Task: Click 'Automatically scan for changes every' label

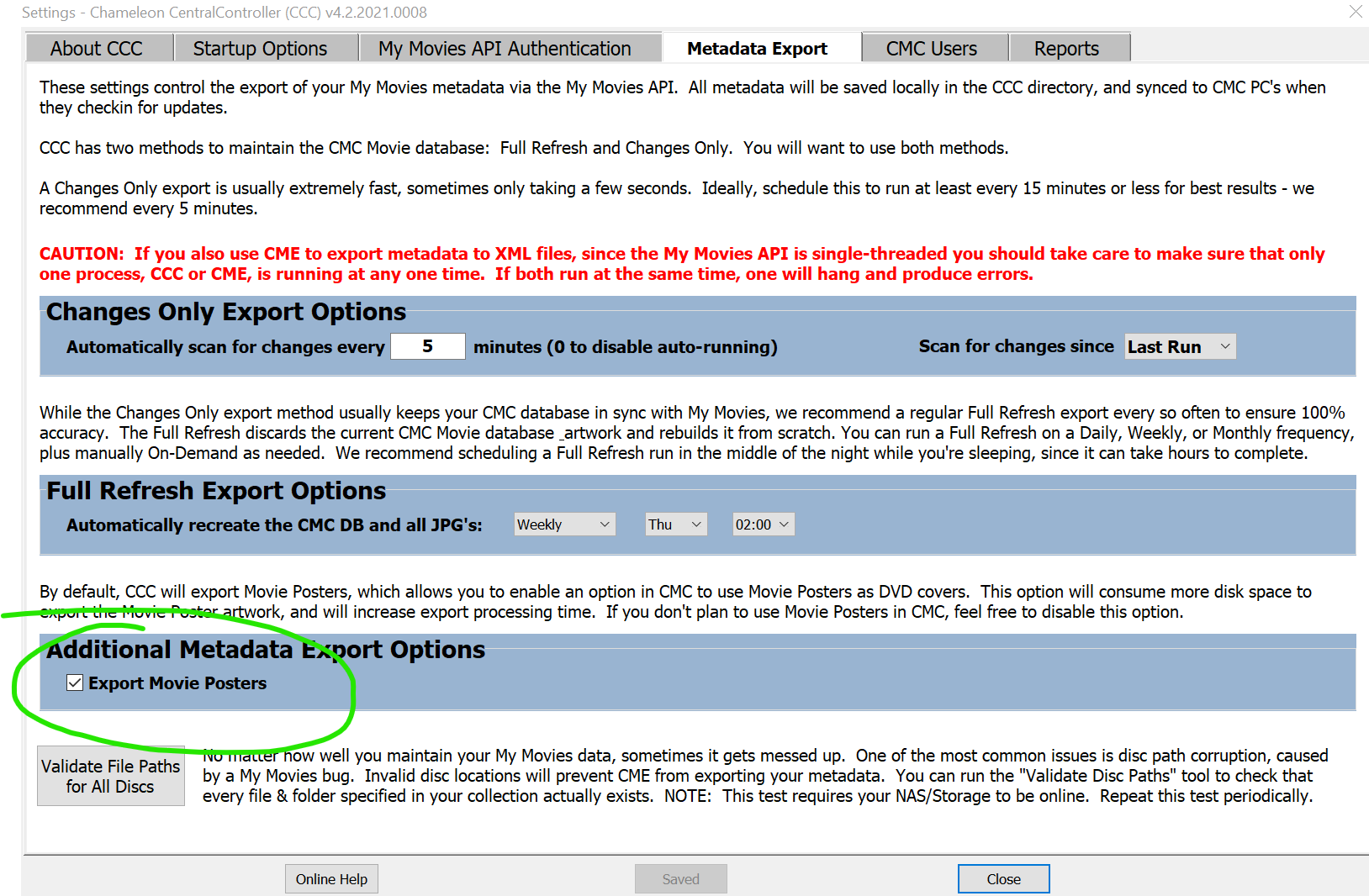Action: click(x=225, y=347)
